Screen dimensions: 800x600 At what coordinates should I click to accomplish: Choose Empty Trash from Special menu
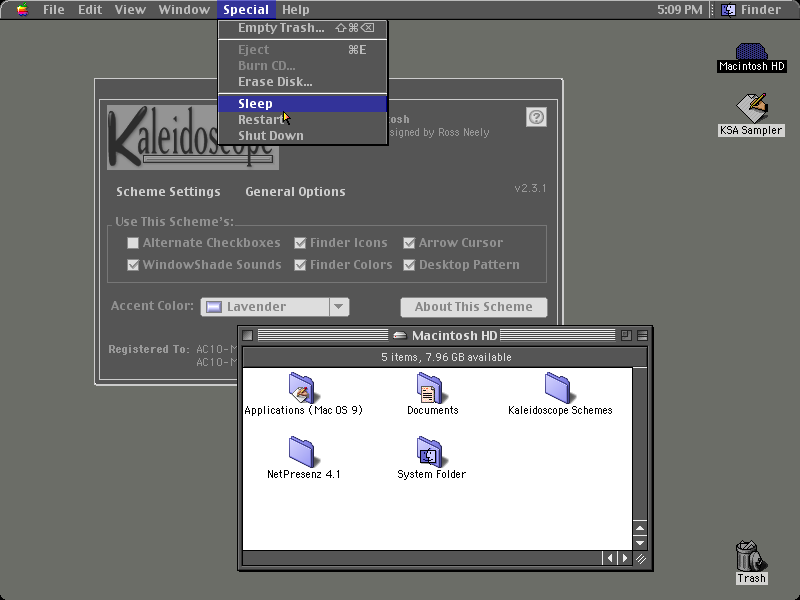pos(303,28)
